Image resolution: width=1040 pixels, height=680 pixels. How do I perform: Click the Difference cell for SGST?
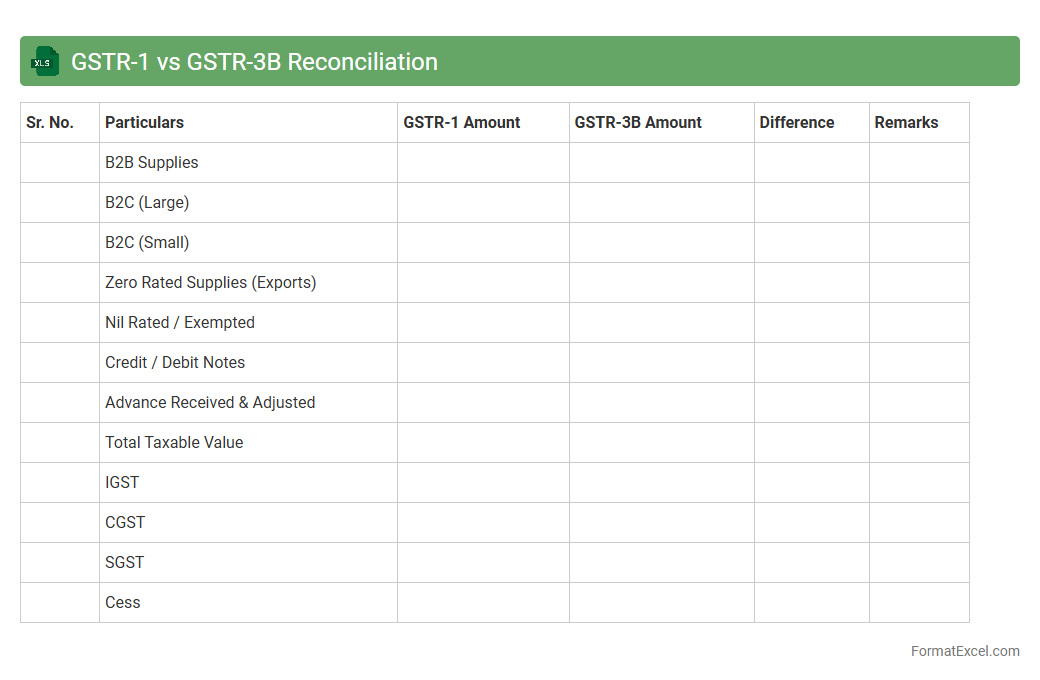pyautogui.click(x=811, y=563)
